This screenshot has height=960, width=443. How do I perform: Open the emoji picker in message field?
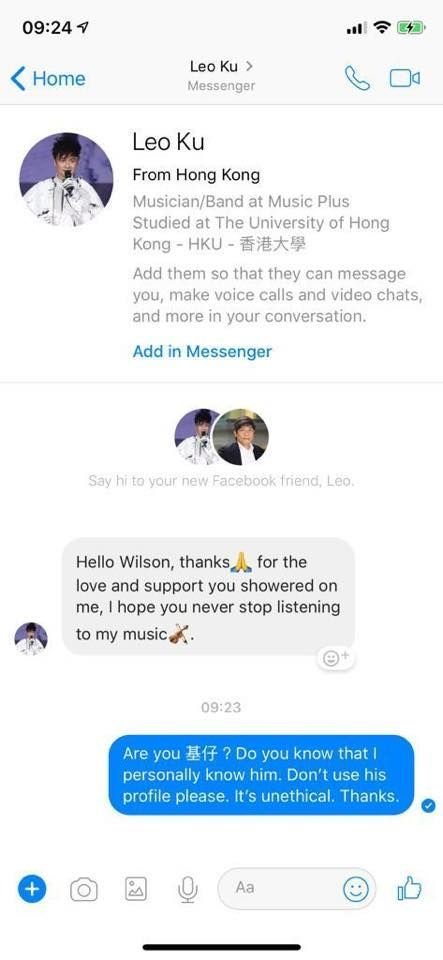pos(356,889)
